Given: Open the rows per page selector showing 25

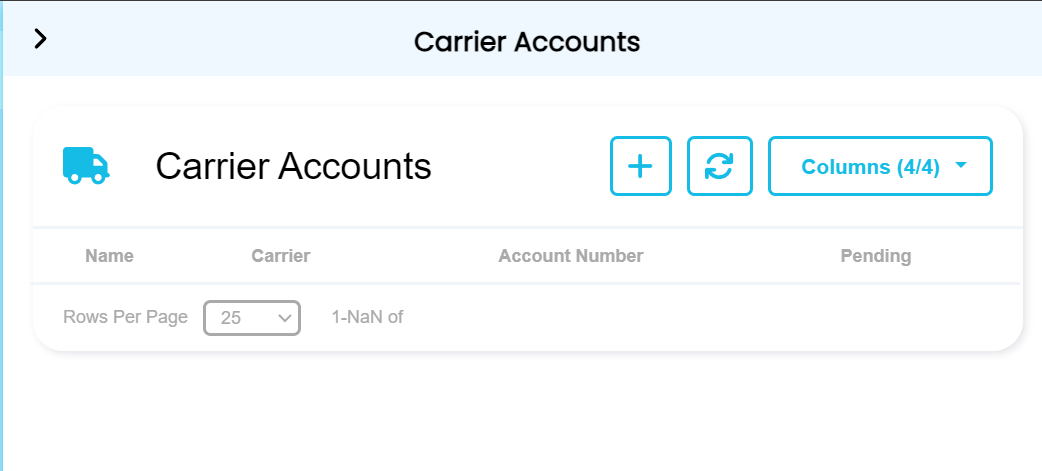Looking at the screenshot, I should coord(251,318).
